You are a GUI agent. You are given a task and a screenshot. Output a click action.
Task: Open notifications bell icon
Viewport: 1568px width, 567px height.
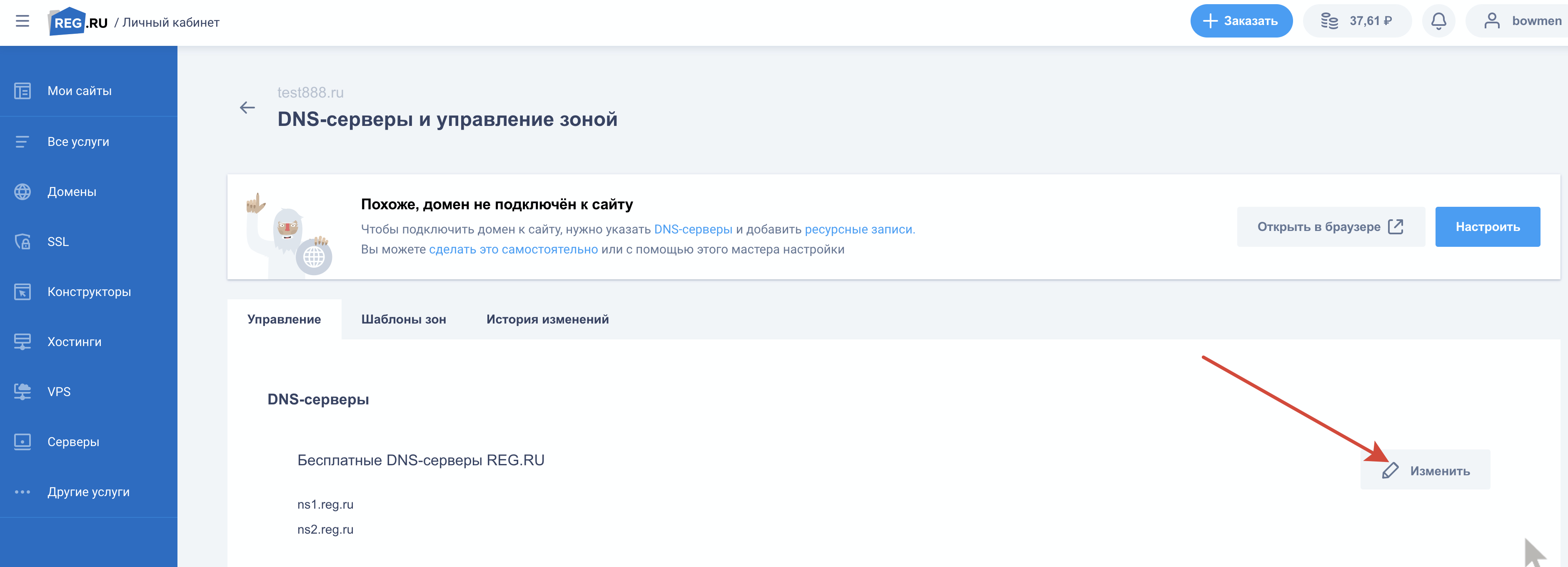(x=1438, y=21)
